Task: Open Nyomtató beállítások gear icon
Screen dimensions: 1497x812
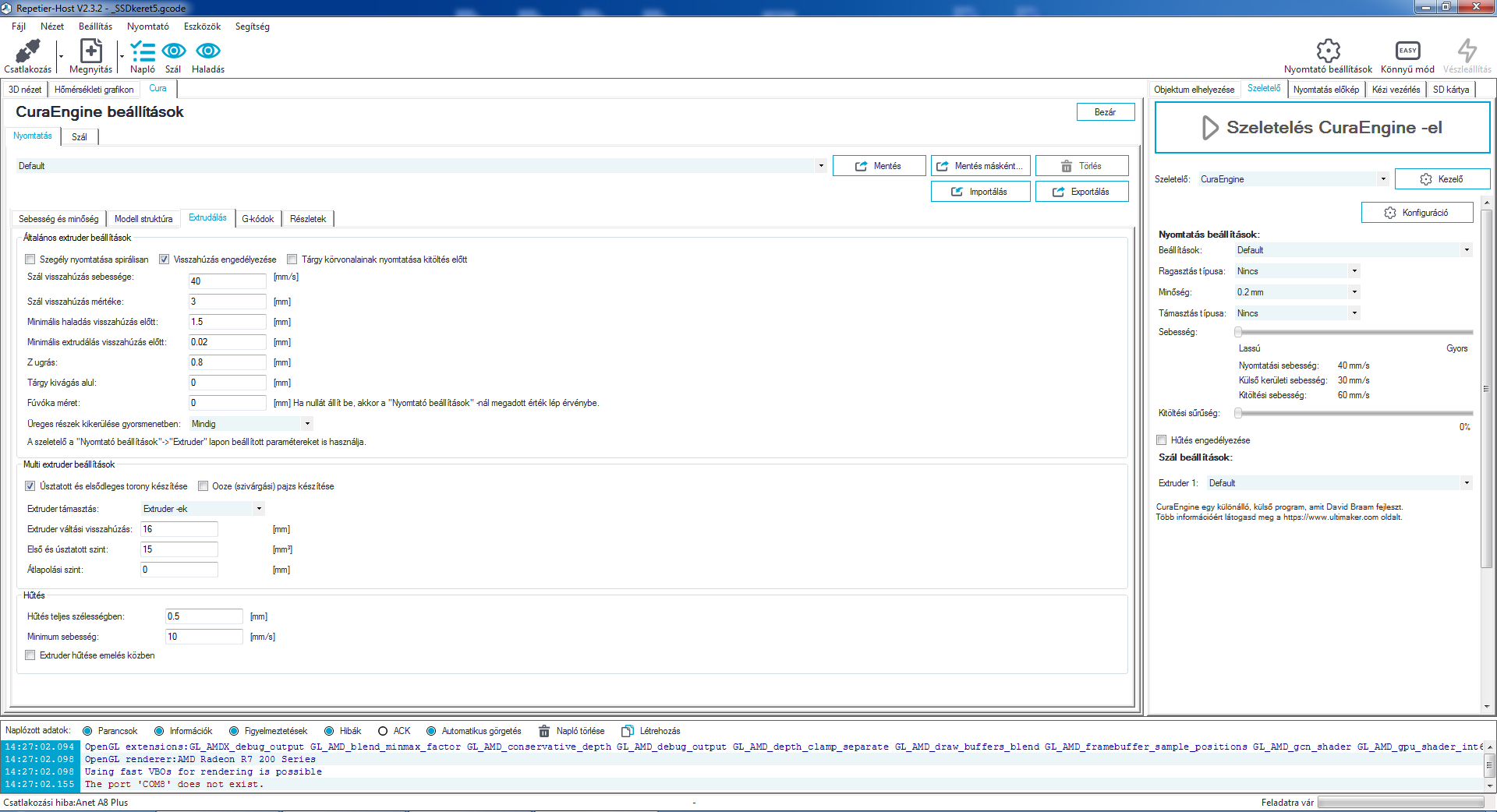Action: 1328,51
